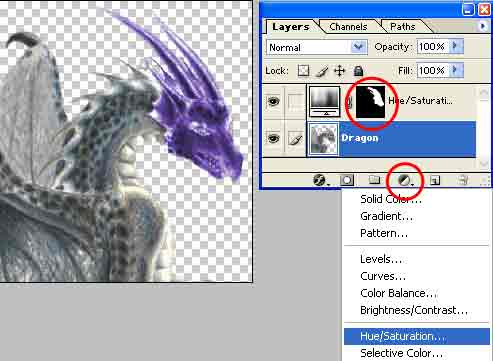Switch to the Channels tab

click(348, 27)
